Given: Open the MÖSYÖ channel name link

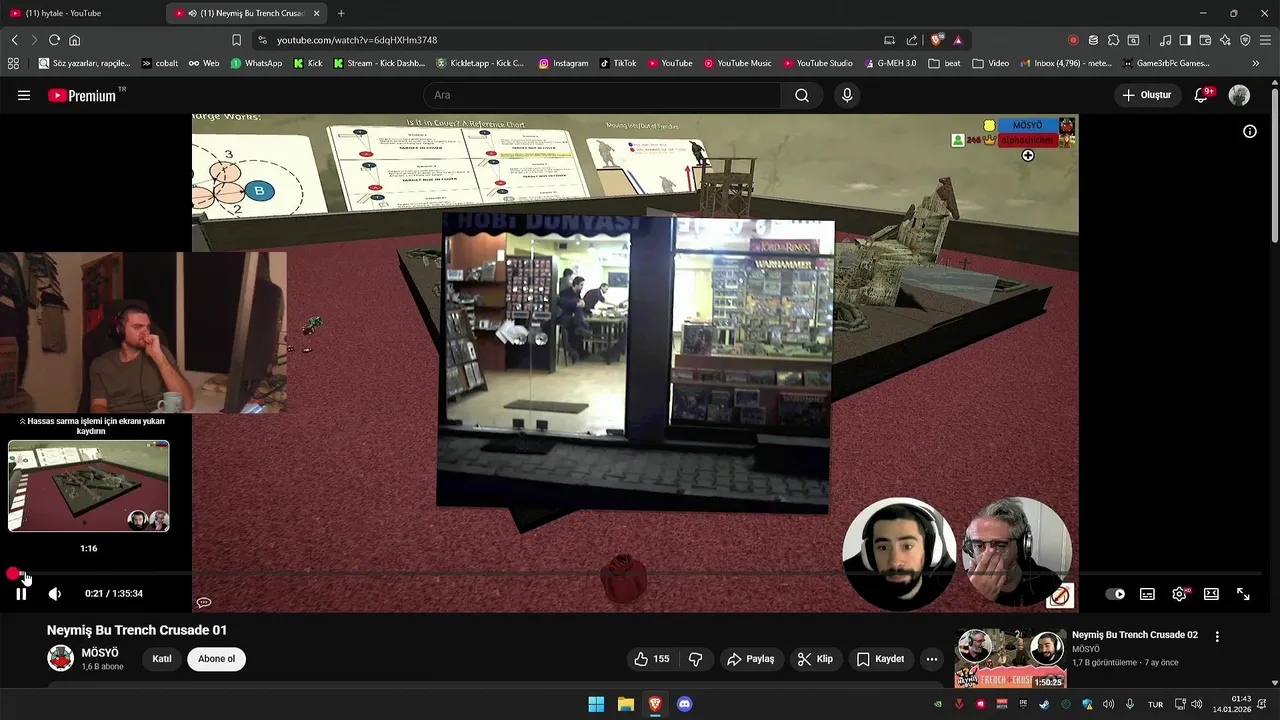Looking at the screenshot, I should tap(100, 653).
